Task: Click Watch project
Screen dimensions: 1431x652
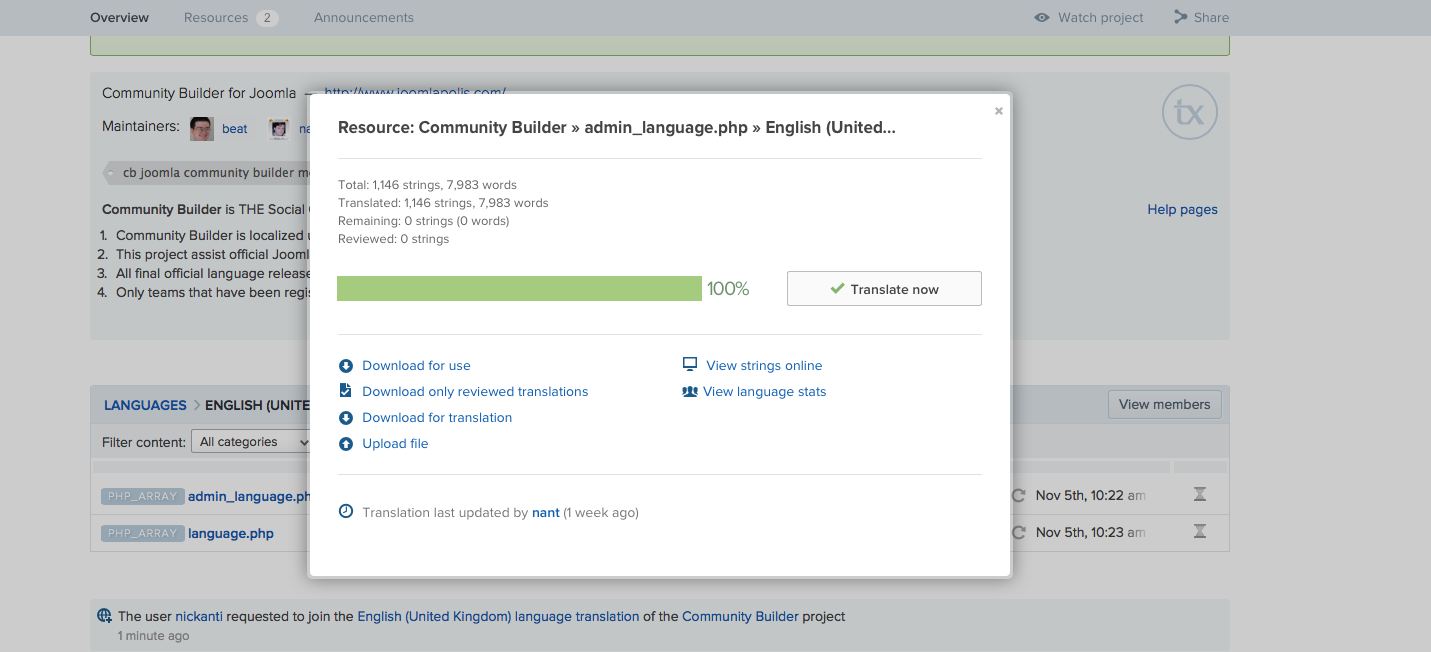Action: click(1101, 17)
